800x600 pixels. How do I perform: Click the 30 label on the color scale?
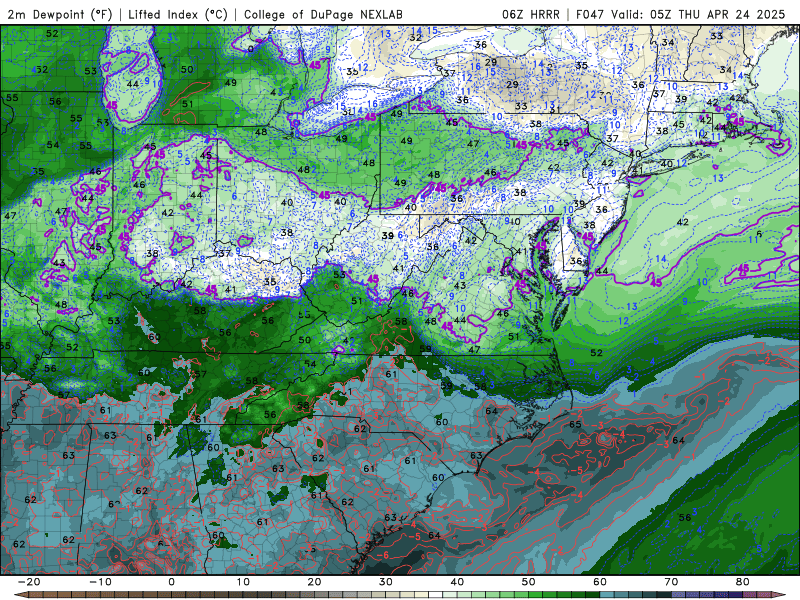point(386,582)
